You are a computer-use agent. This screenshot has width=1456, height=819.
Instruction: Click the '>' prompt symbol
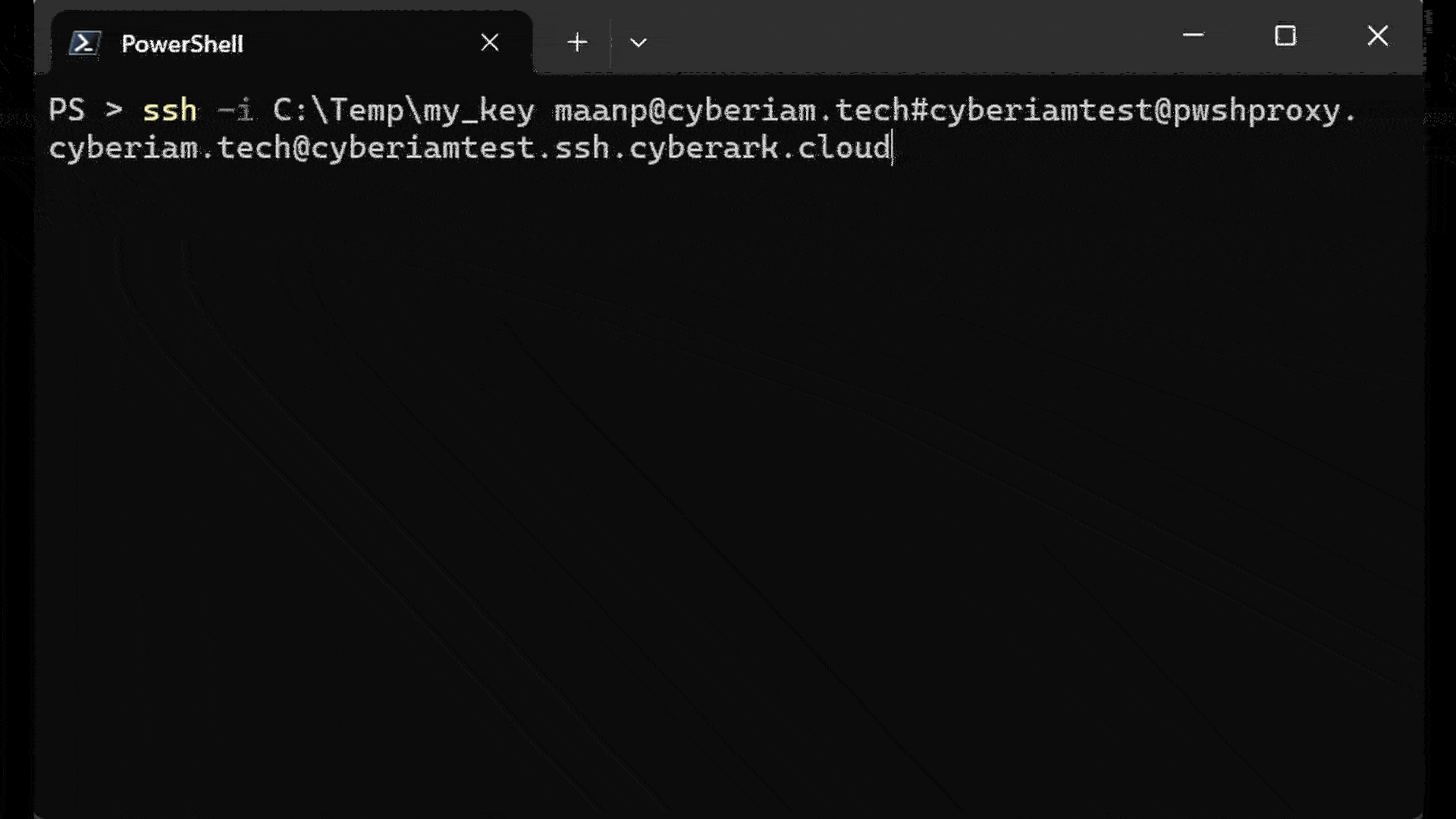(x=114, y=111)
